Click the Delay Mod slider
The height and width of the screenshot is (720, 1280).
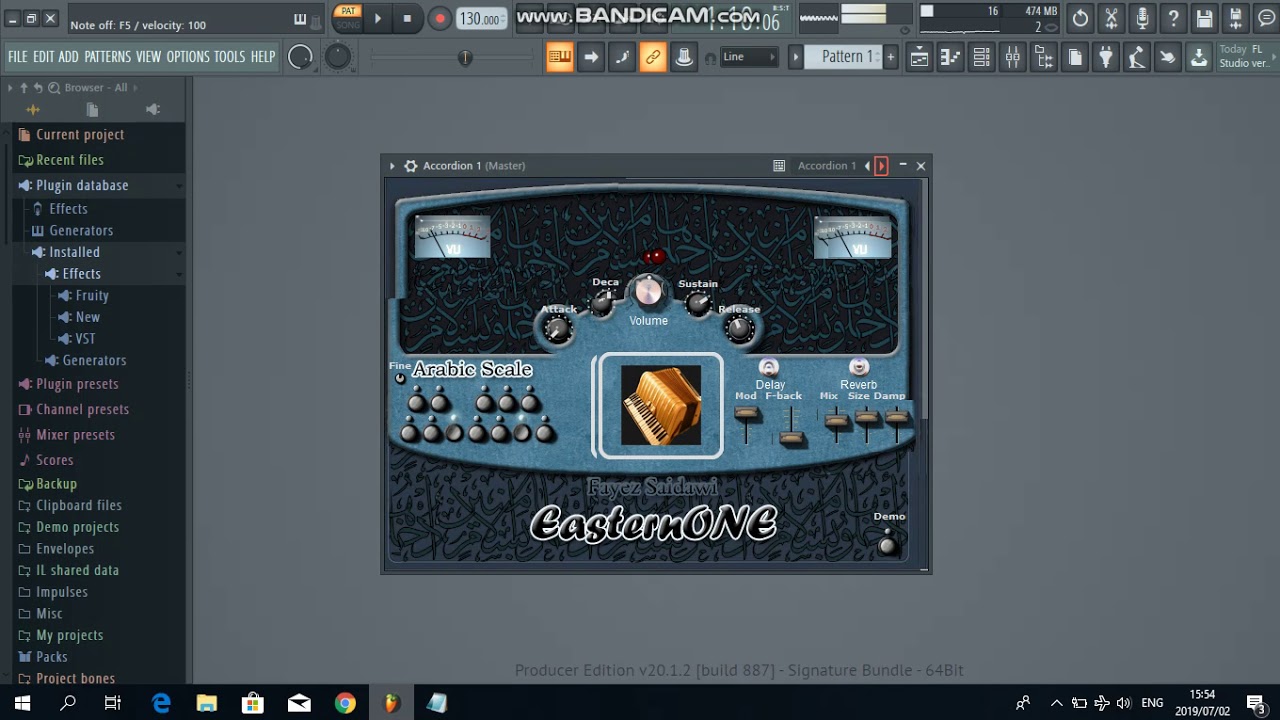[747, 414]
